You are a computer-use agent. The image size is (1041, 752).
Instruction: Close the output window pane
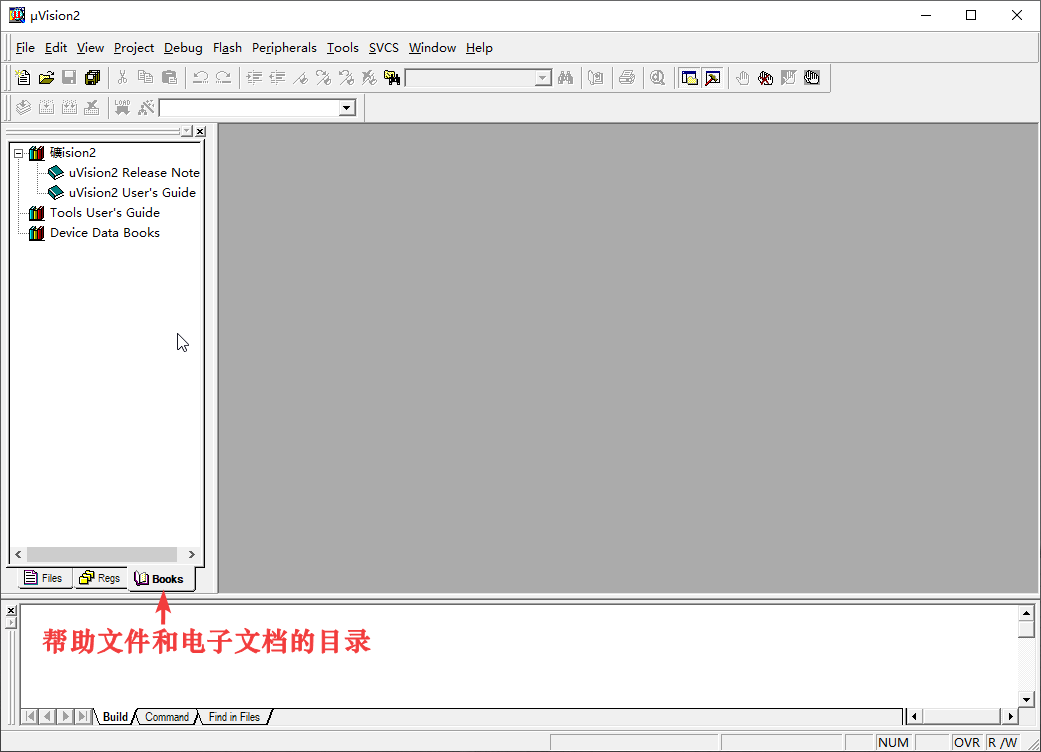(x=11, y=611)
